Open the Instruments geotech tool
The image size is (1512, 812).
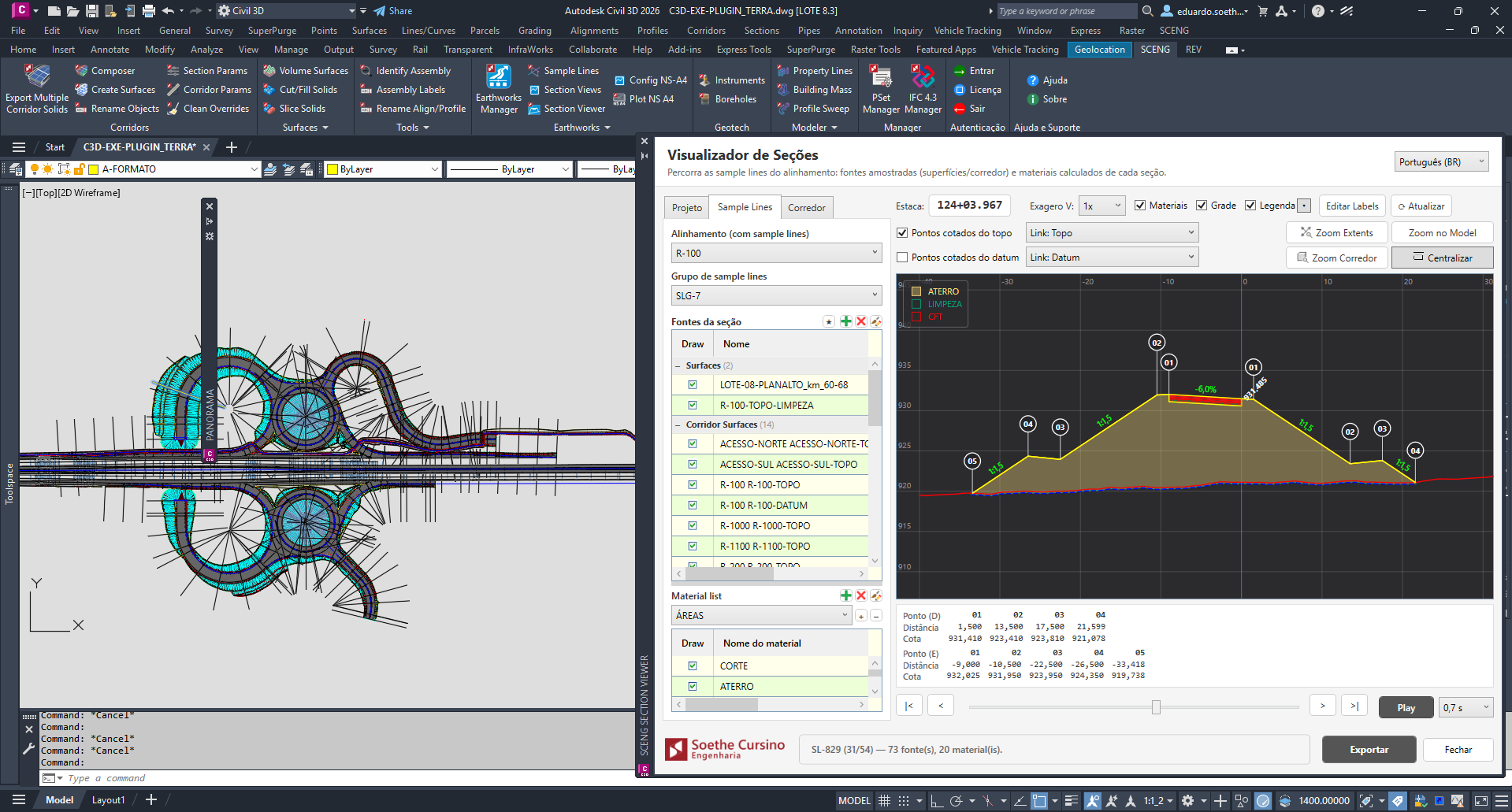(x=732, y=80)
